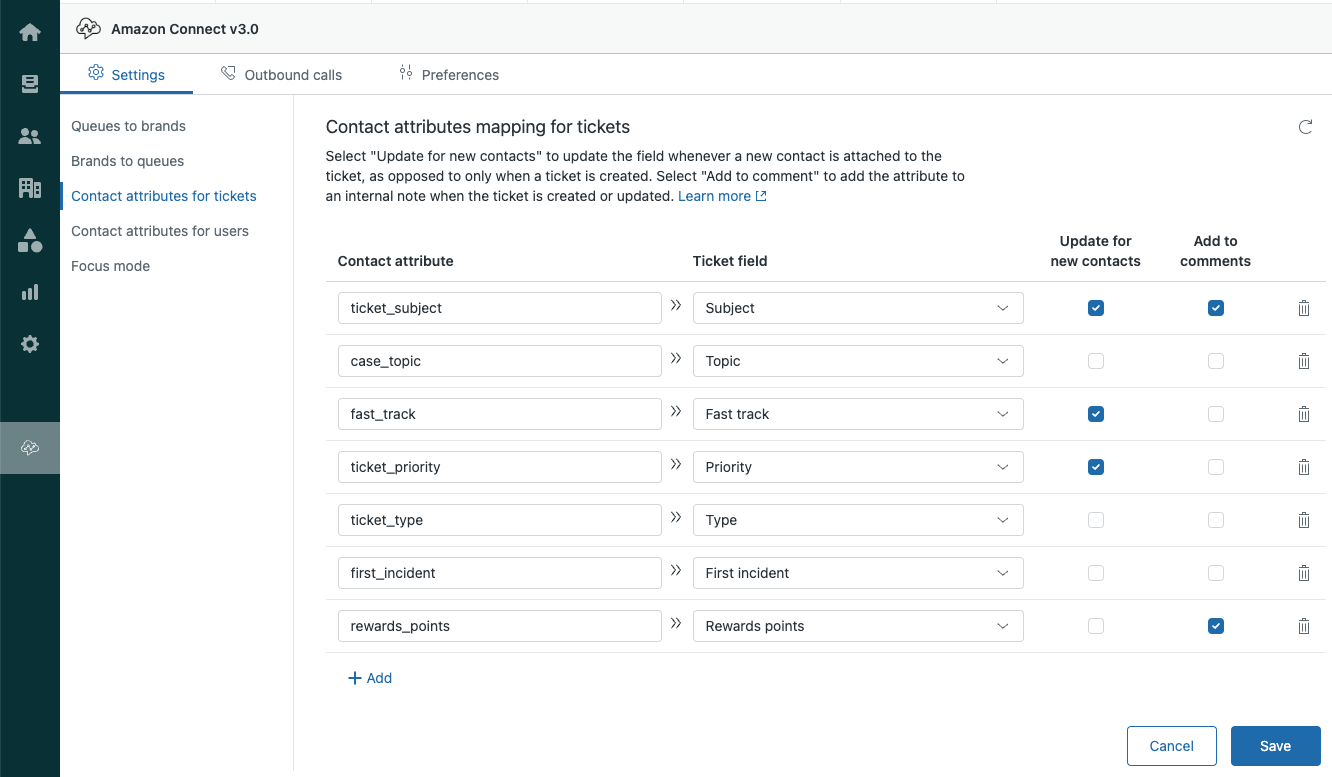The width and height of the screenshot is (1332, 777).
Task: Open the Fast track ticket field dropdown
Action: coord(857,414)
